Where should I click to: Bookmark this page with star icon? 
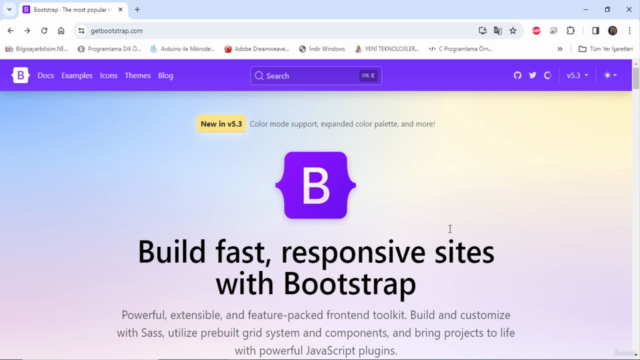tap(513, 31)
